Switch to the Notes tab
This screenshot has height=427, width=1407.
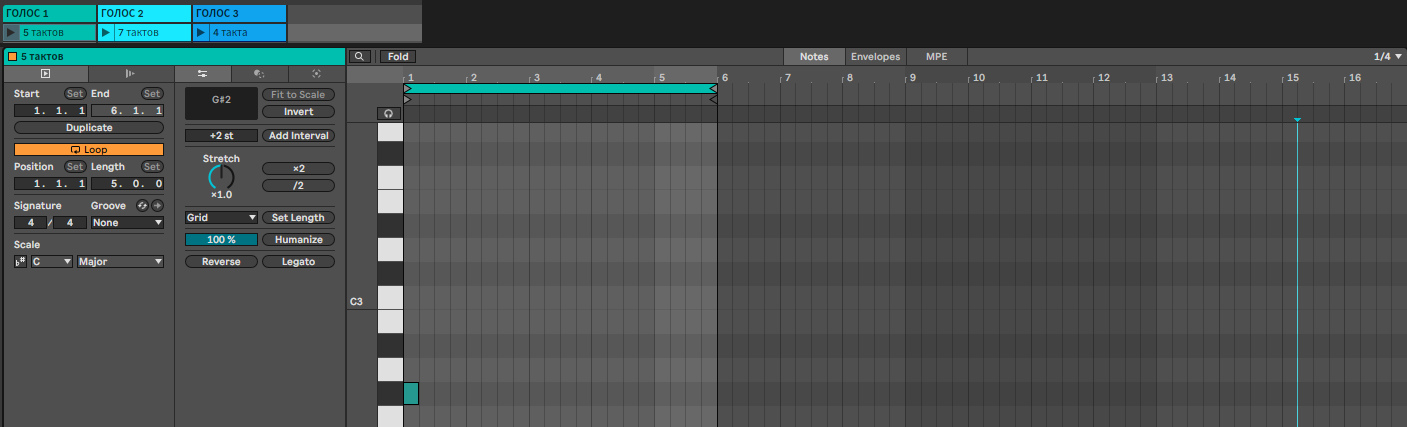pyautogui.click(x=814, y=57)
